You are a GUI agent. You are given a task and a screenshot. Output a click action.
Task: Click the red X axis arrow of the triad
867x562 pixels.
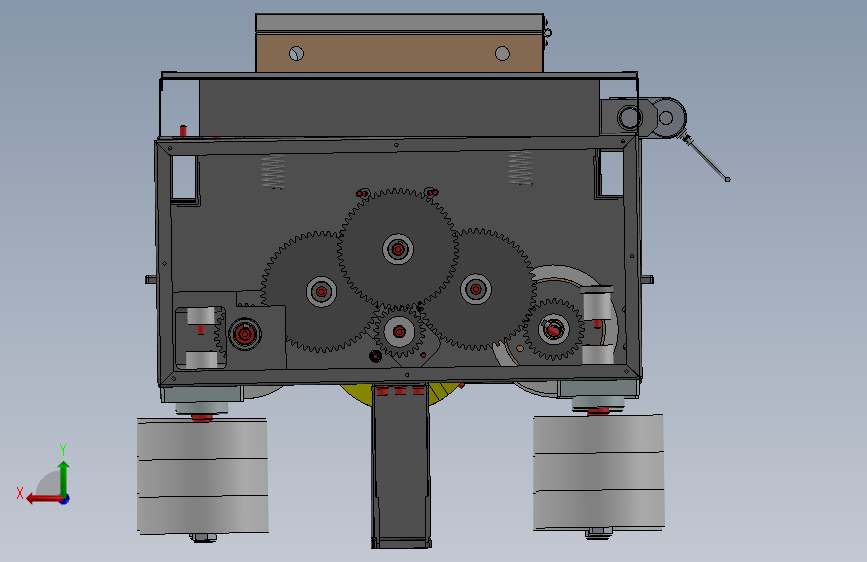(x=43, y=499)
